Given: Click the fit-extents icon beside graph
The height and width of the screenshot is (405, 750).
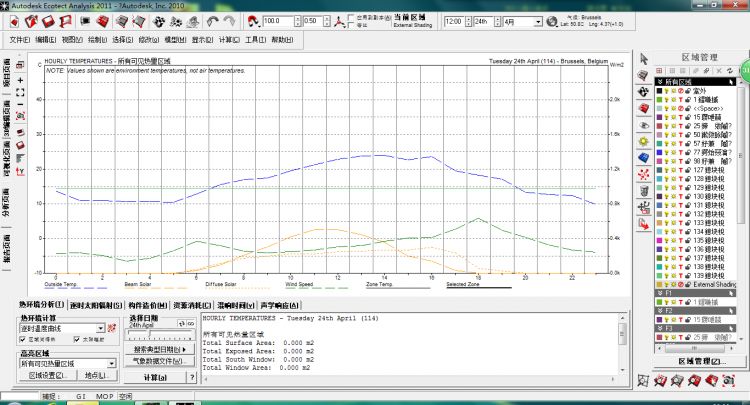Looking at the screenshot, I should click(x=20, y=92).
